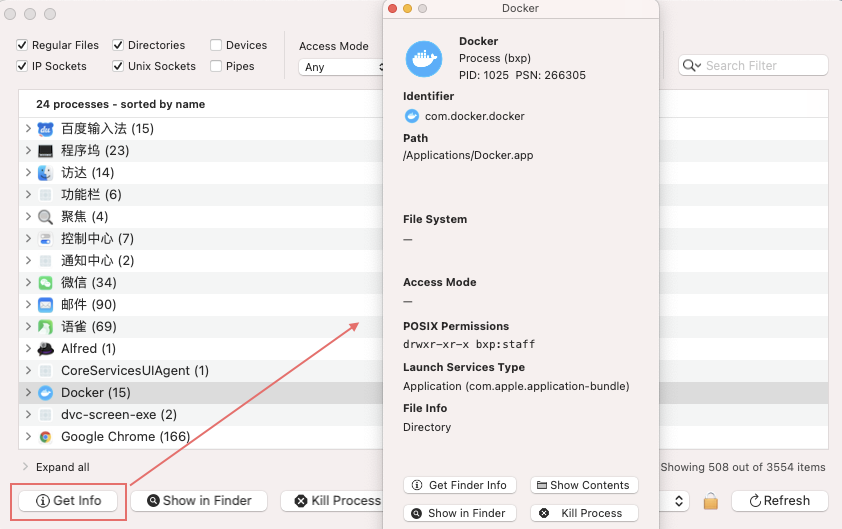842x529 pixels.
Task: Click 'Showing 508 out of 3554 items' status
Action: (x=743, y=467)
